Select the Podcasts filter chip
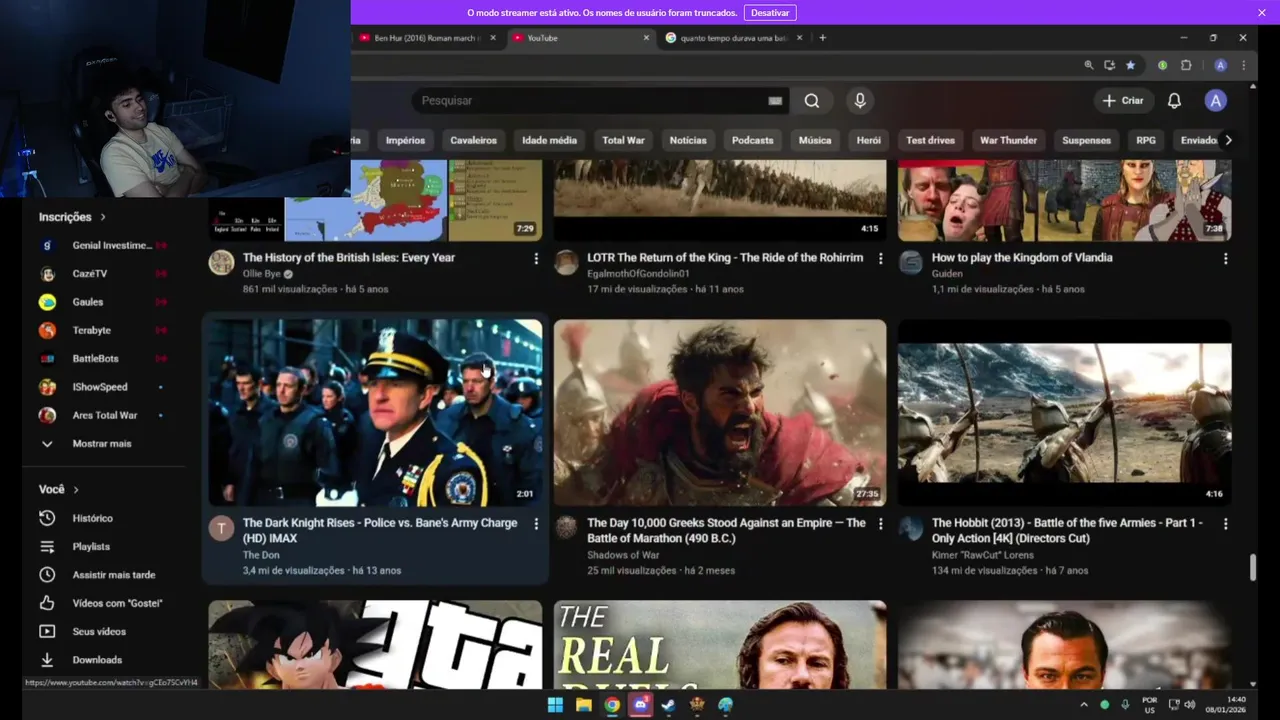The height and width of the screenshot is (720, 1280). click(x=752, y=140)
